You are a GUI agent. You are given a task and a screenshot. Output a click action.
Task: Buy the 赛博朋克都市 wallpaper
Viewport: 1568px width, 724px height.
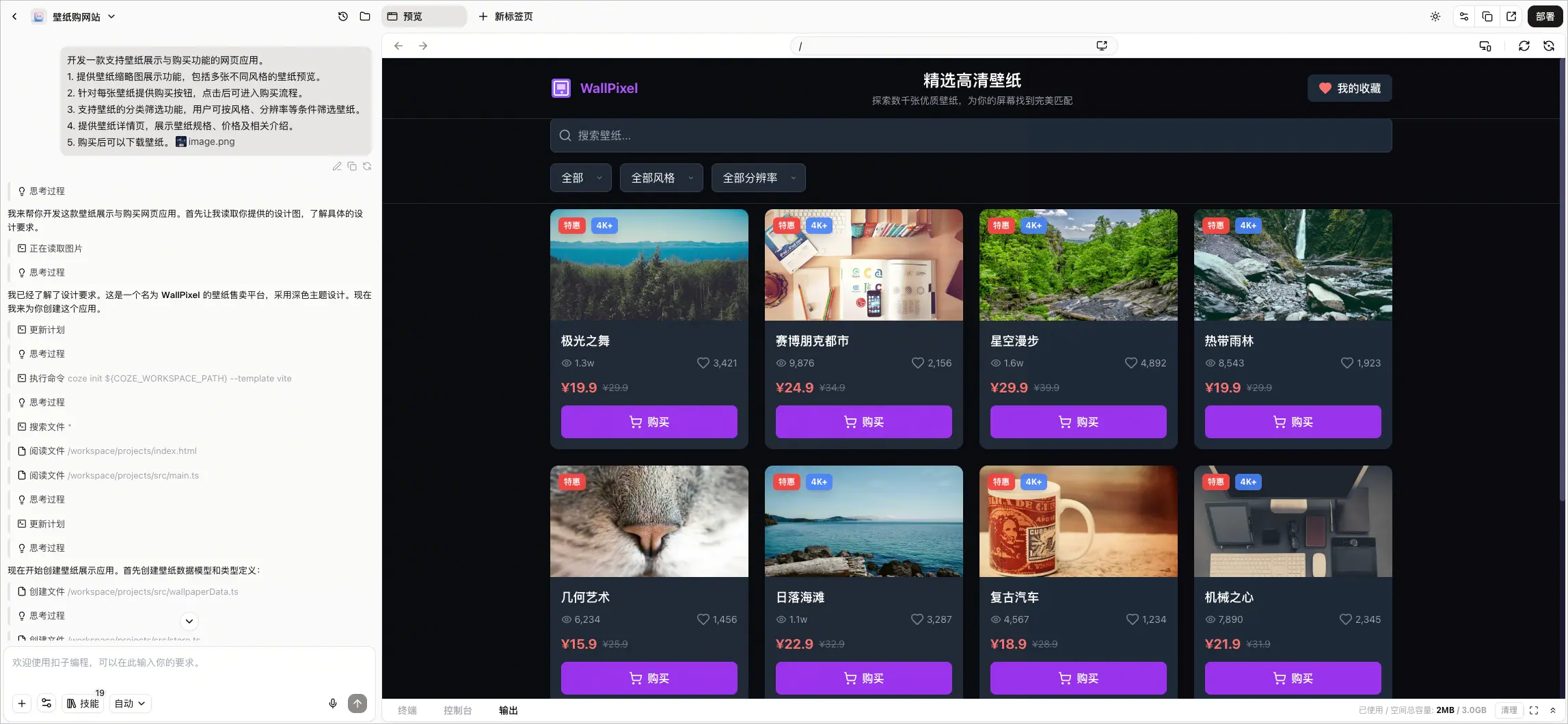pos(864,422)
